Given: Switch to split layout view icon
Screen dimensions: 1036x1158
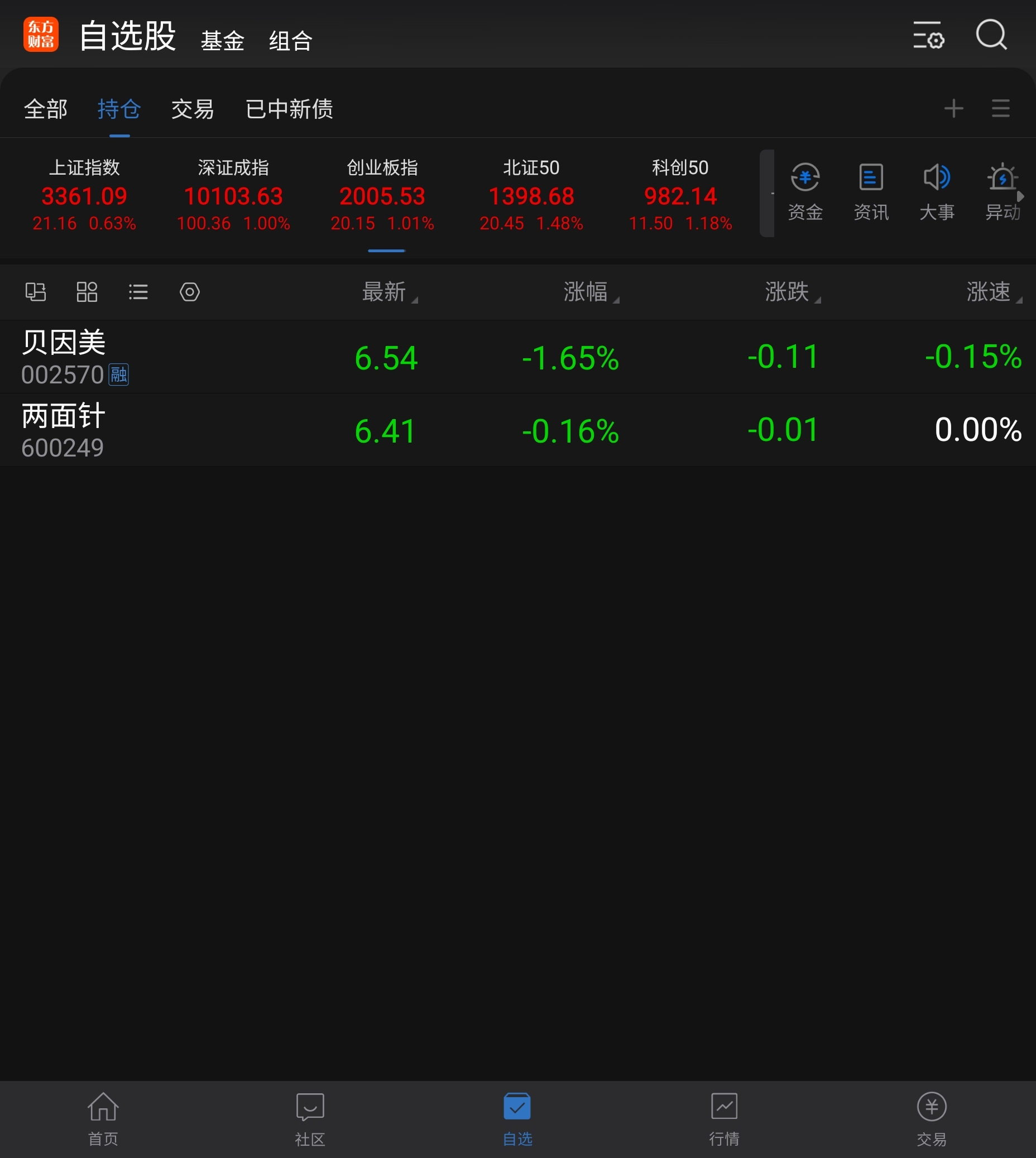Looking at the screenshot, I should (35, 292).
